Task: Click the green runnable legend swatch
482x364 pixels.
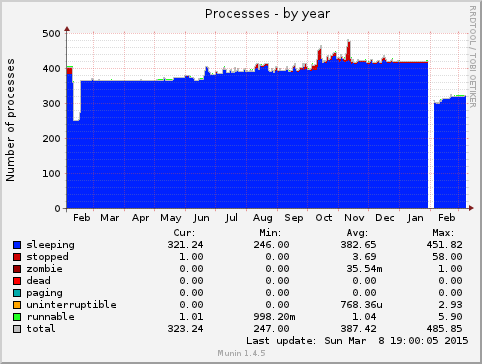Action: coord(17,317)
